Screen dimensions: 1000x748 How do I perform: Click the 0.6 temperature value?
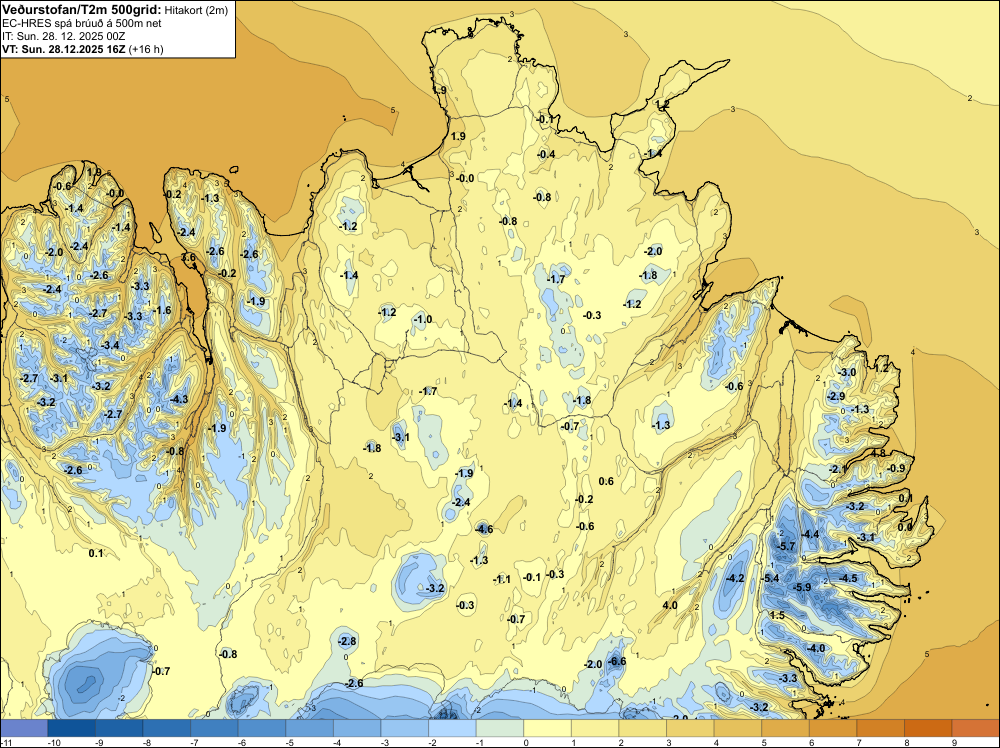point(607,481)
